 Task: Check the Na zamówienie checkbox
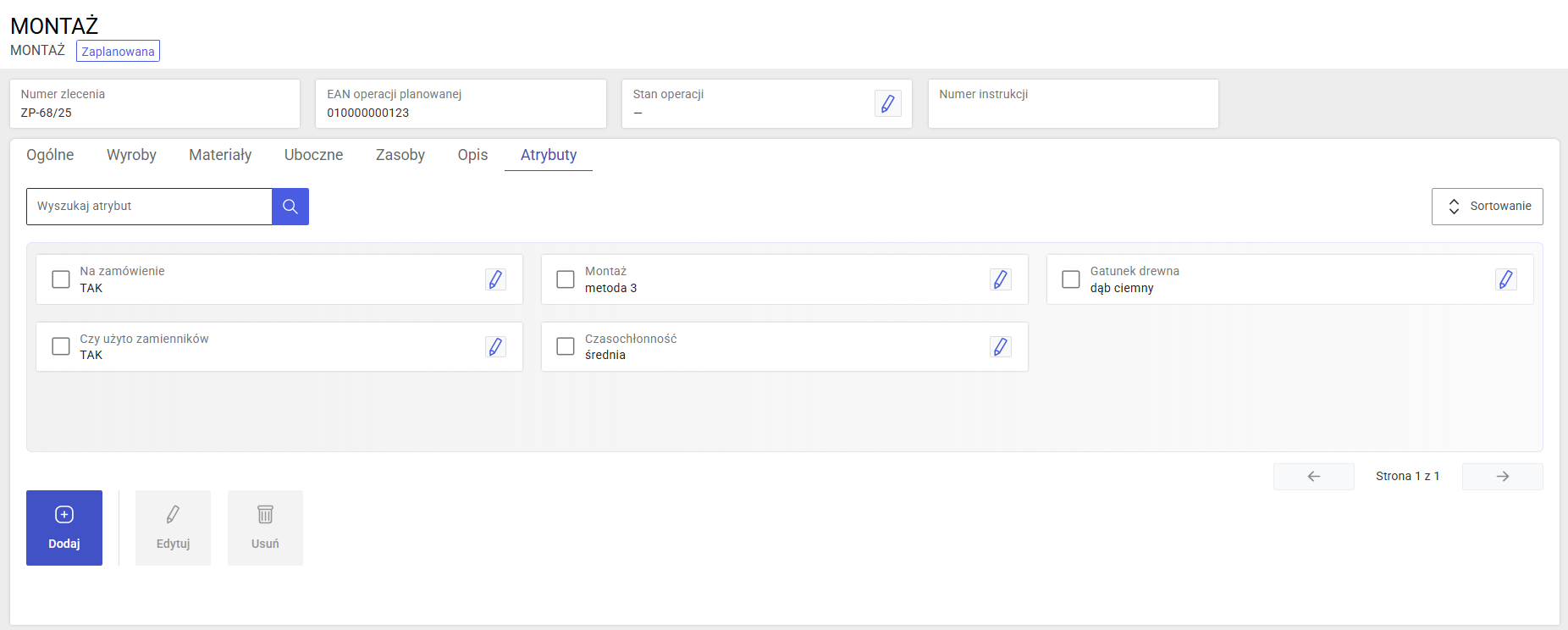[x=61, y=279]
